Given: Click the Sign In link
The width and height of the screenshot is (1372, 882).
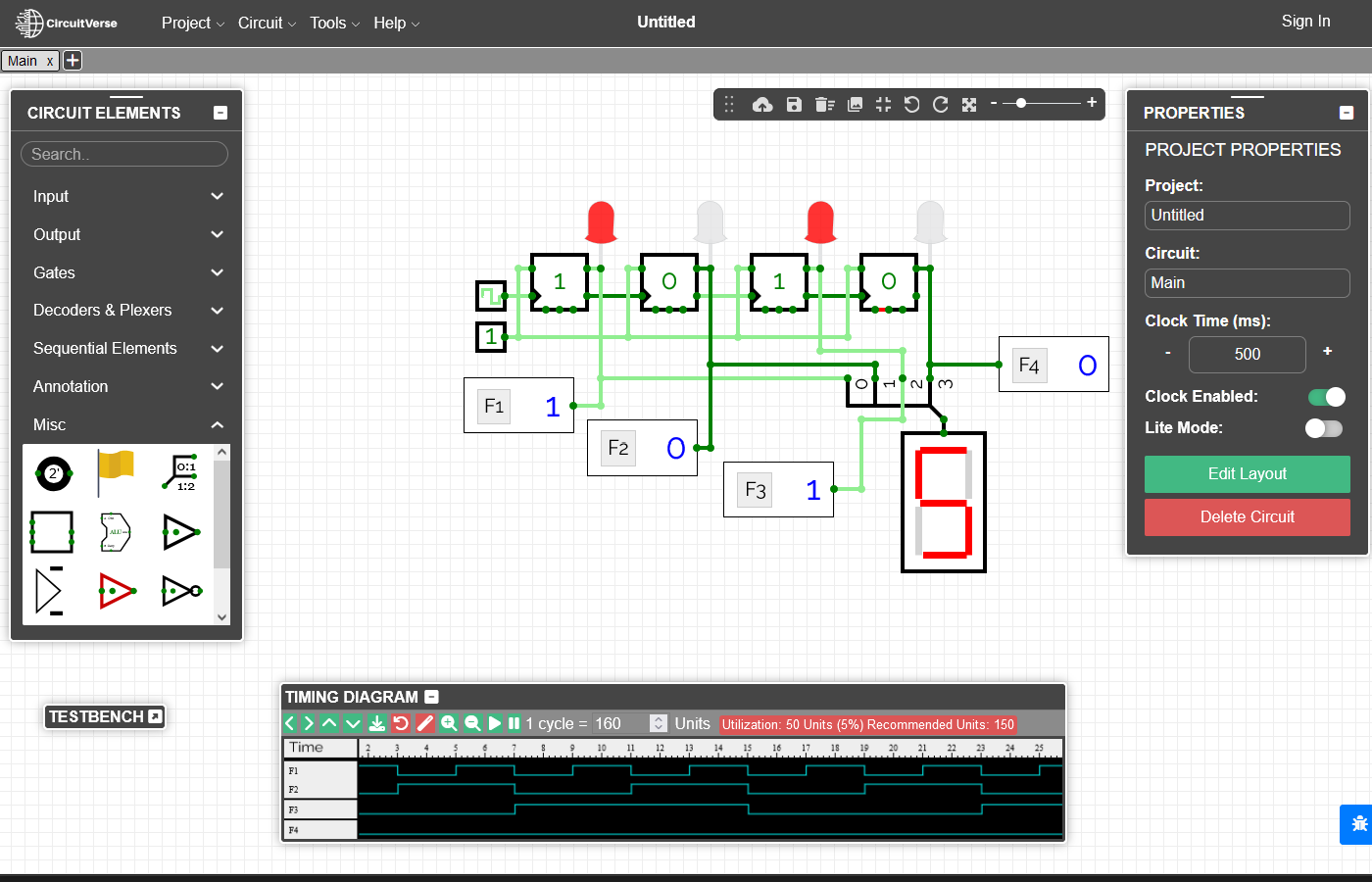Looking at the screenshot, I should (1305, 21).
